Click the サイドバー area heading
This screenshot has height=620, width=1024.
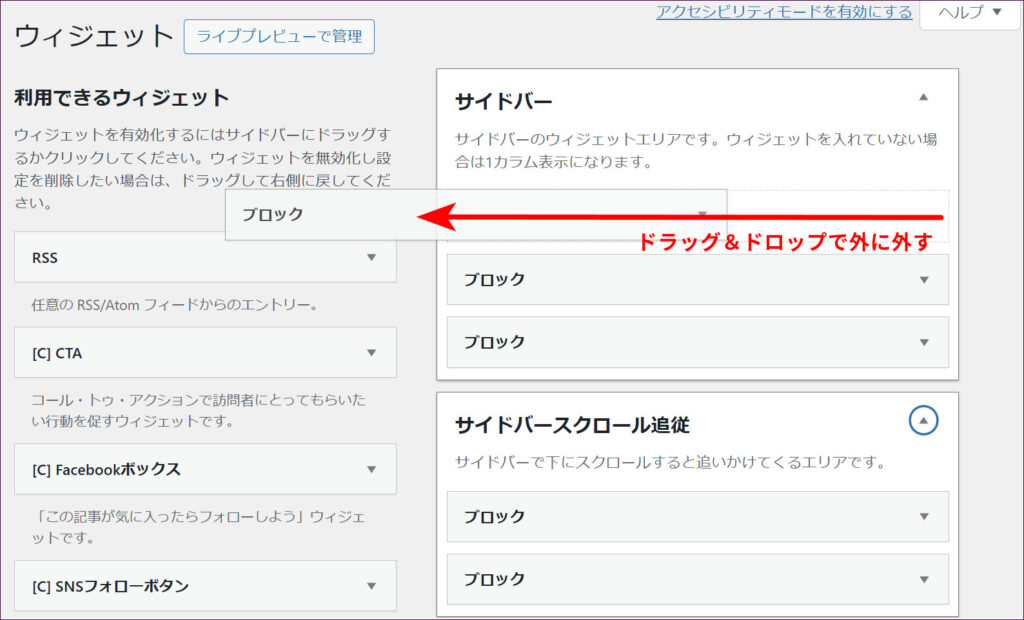point(504,101)
